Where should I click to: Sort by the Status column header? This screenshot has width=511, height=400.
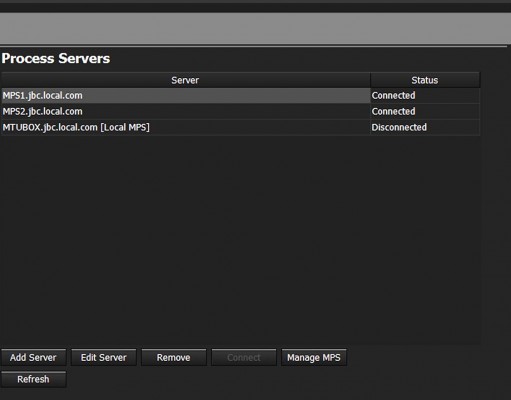425,80
